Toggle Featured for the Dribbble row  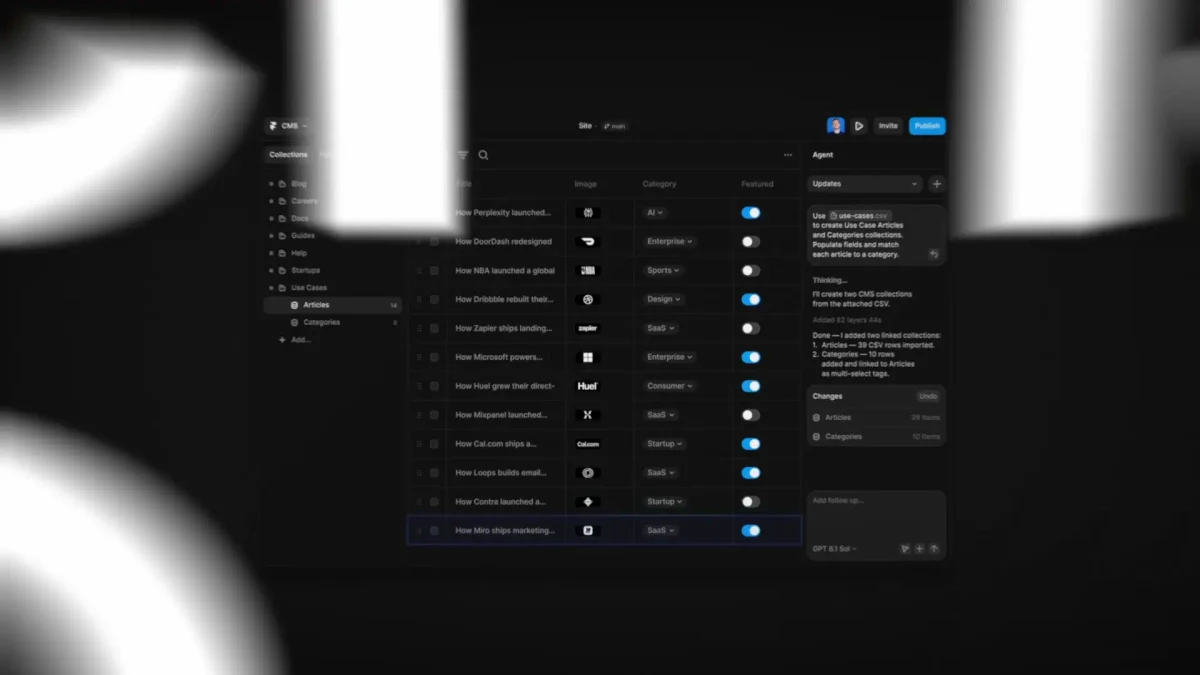coord(751,299)
